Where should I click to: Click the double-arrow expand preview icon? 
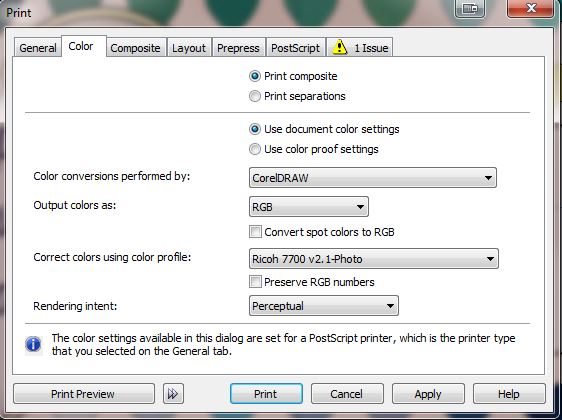tap(173, 394)
